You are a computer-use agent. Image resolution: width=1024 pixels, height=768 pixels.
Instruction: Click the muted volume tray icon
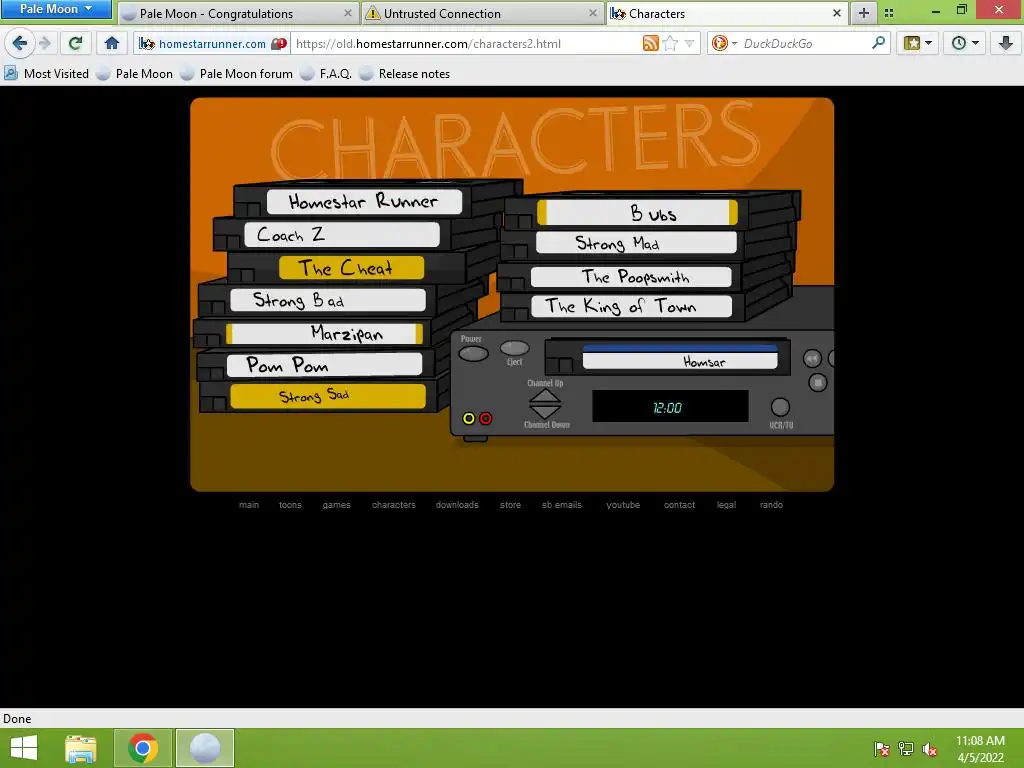pos(930,749)
